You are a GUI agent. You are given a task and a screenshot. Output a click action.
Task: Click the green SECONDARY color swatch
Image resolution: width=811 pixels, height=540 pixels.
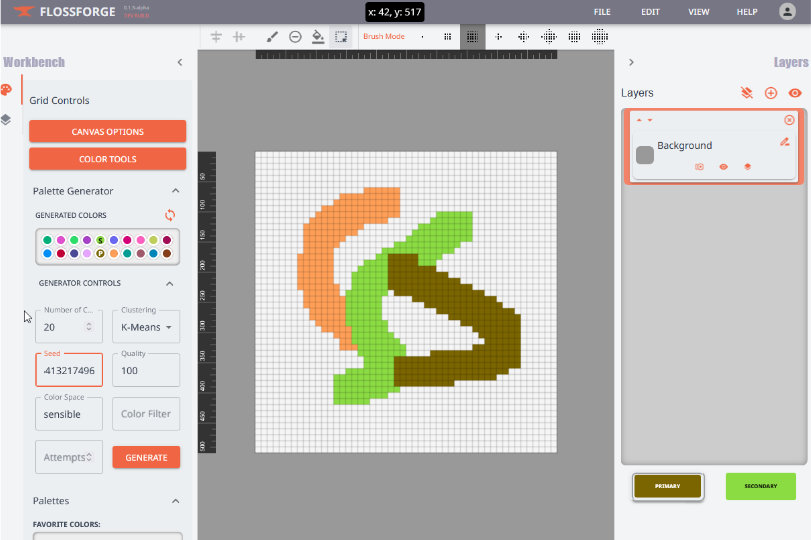click(x=760, y=487)
